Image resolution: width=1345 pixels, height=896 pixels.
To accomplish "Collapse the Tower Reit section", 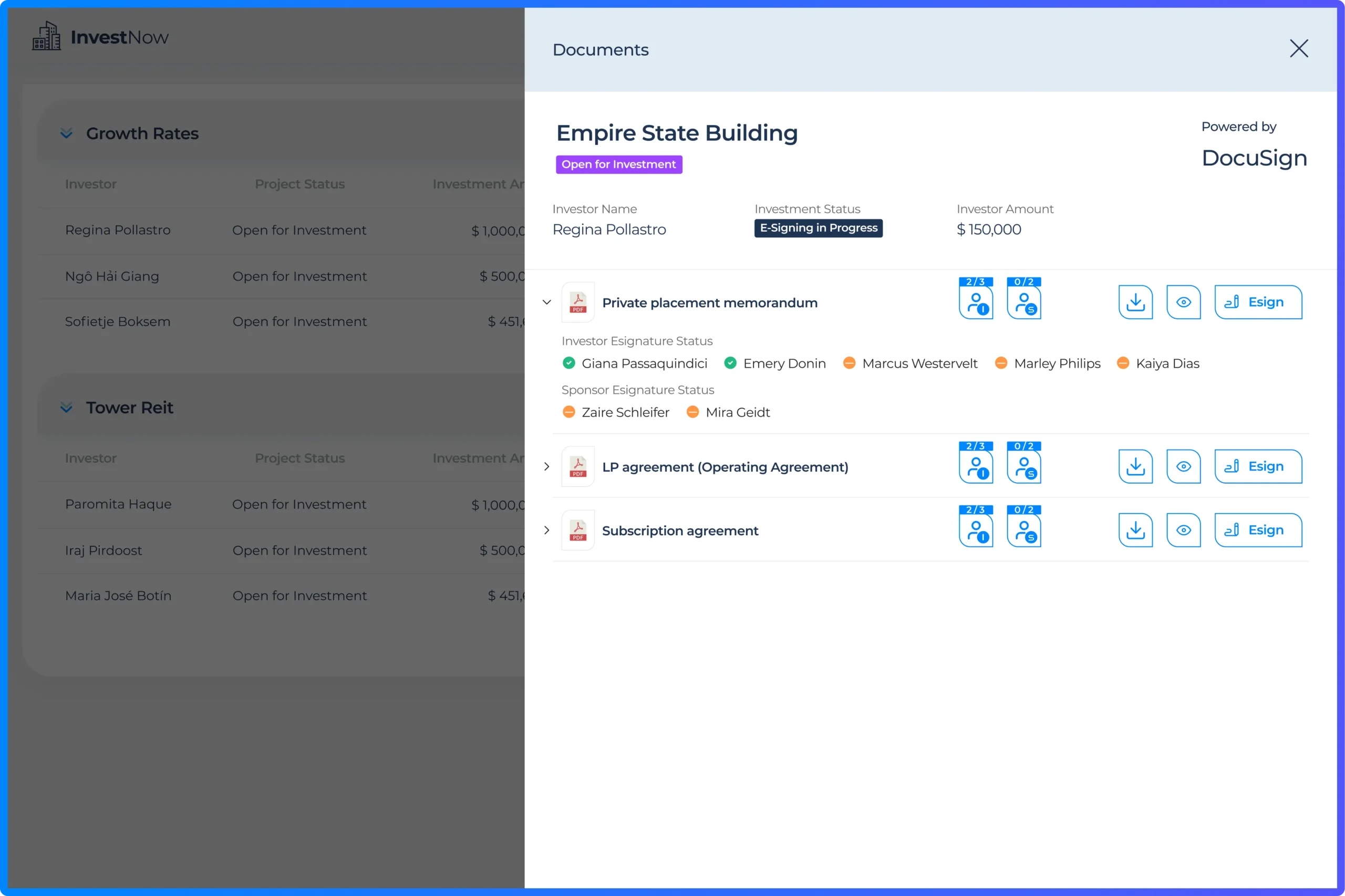I will point(66,408).
